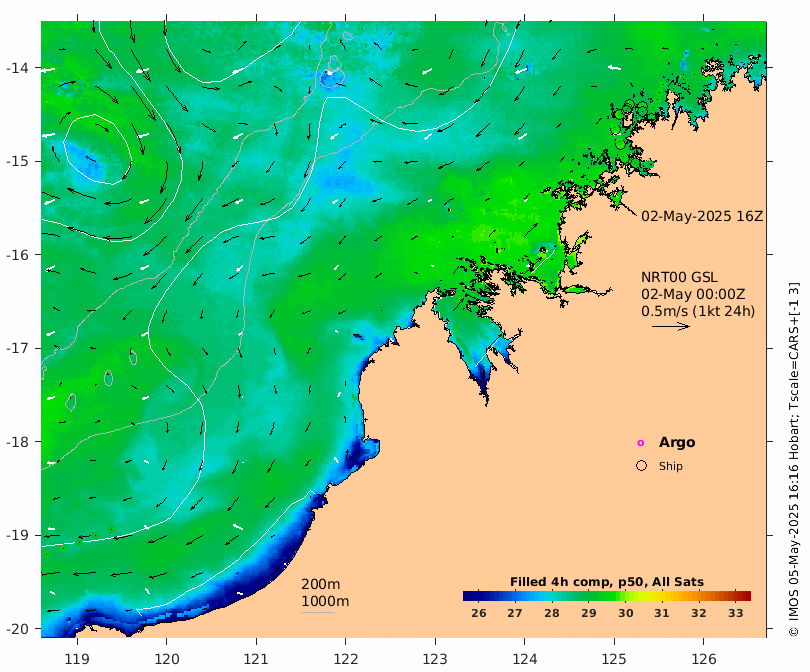Viewport: 810px width, 672px height.
Task: Click the colorbar tick label '33'
Action: pos(736,613)
